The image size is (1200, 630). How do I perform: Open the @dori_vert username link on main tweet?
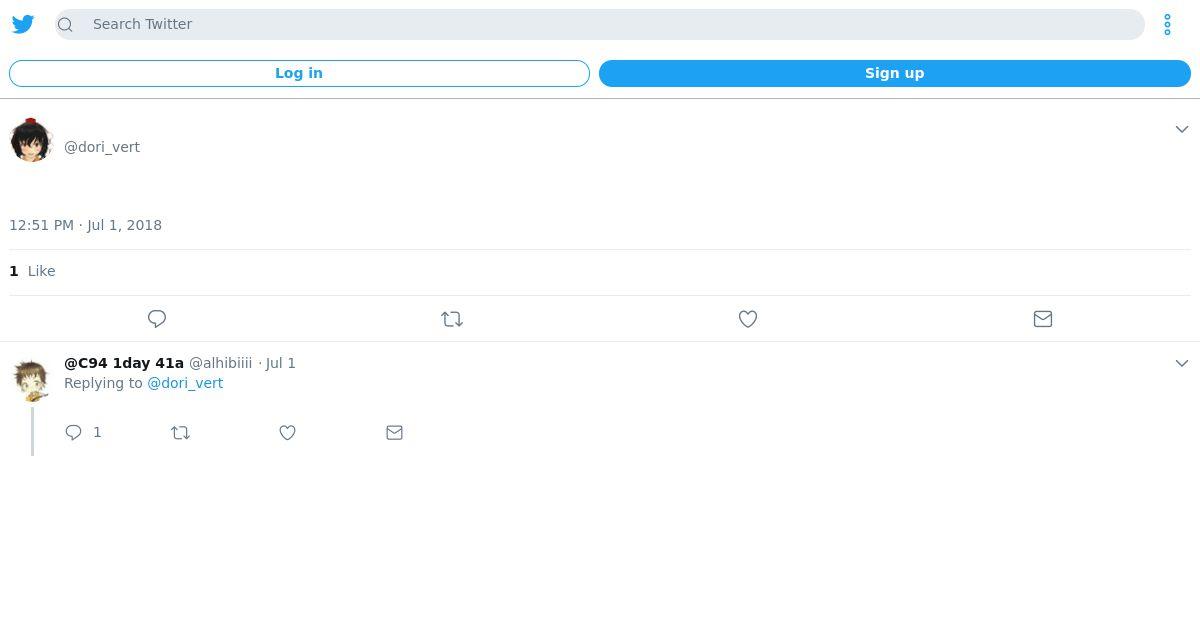click(x=102, y=147)
